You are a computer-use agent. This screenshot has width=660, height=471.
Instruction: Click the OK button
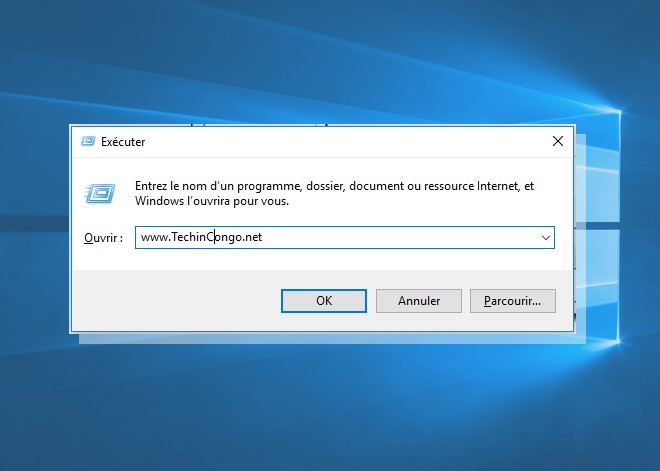click(324, 301)
